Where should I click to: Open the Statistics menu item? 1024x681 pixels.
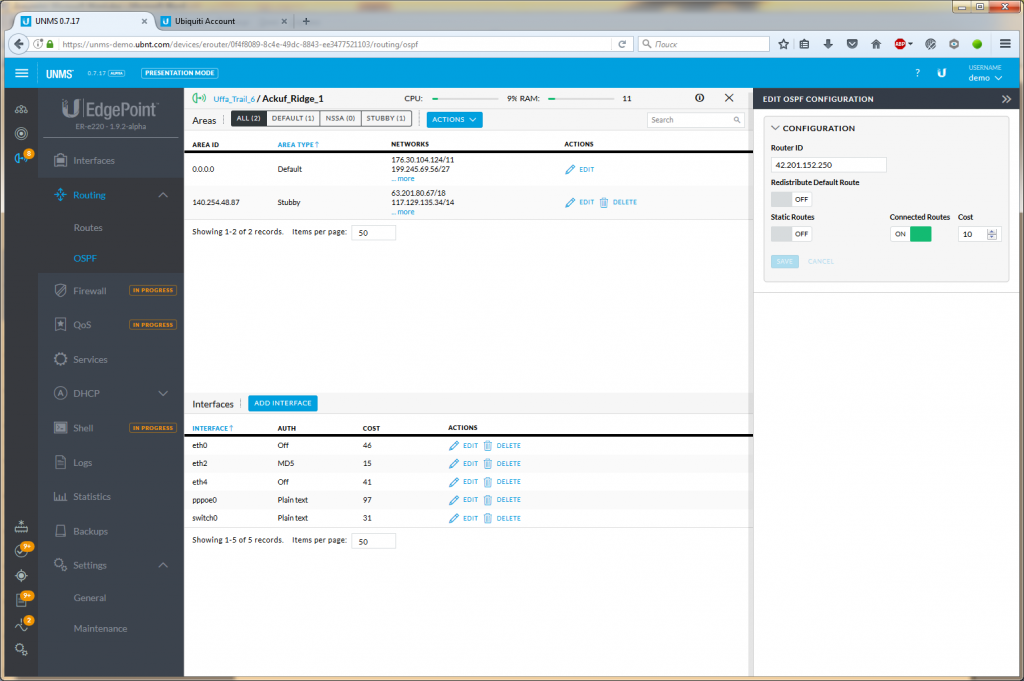click(x=91, y=497)
